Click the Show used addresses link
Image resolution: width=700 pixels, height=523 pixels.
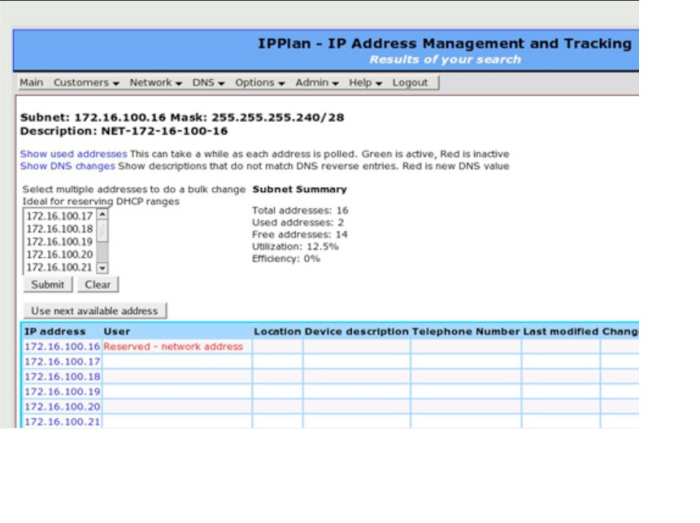tap(74, 154)
